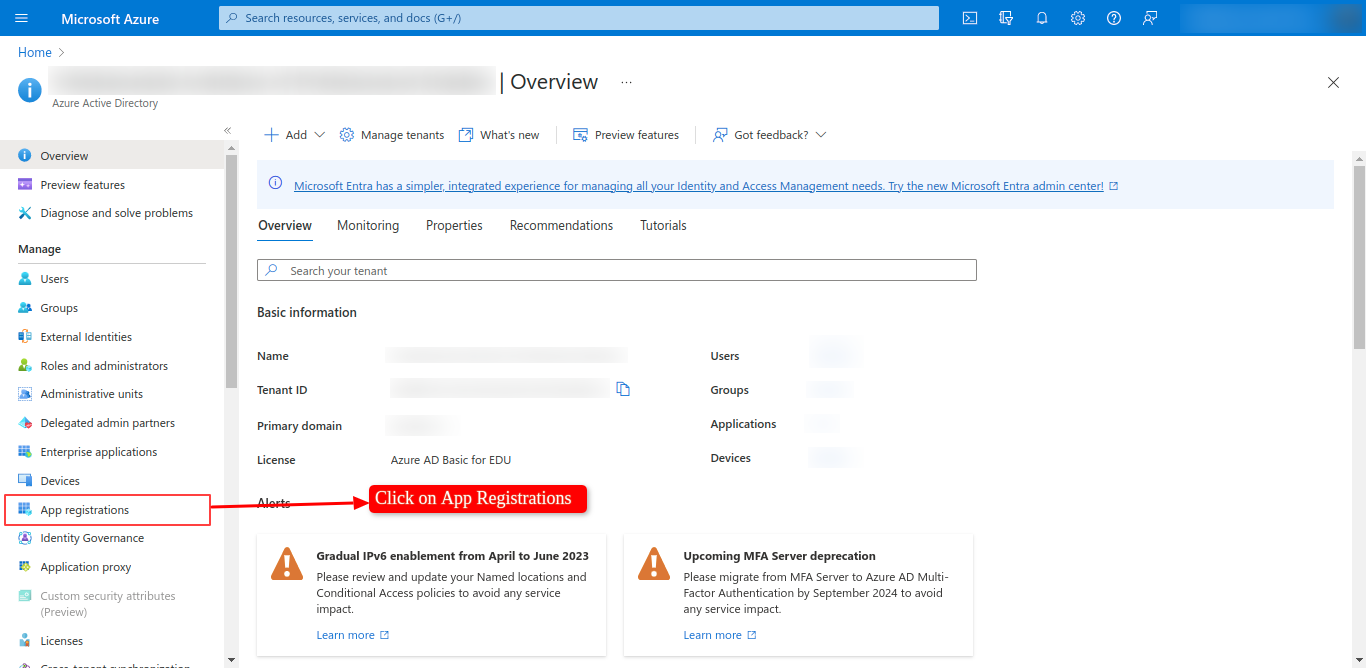Click the Search your tenant field
This screenshot has height=668, width=1366.
coord(617,270)
